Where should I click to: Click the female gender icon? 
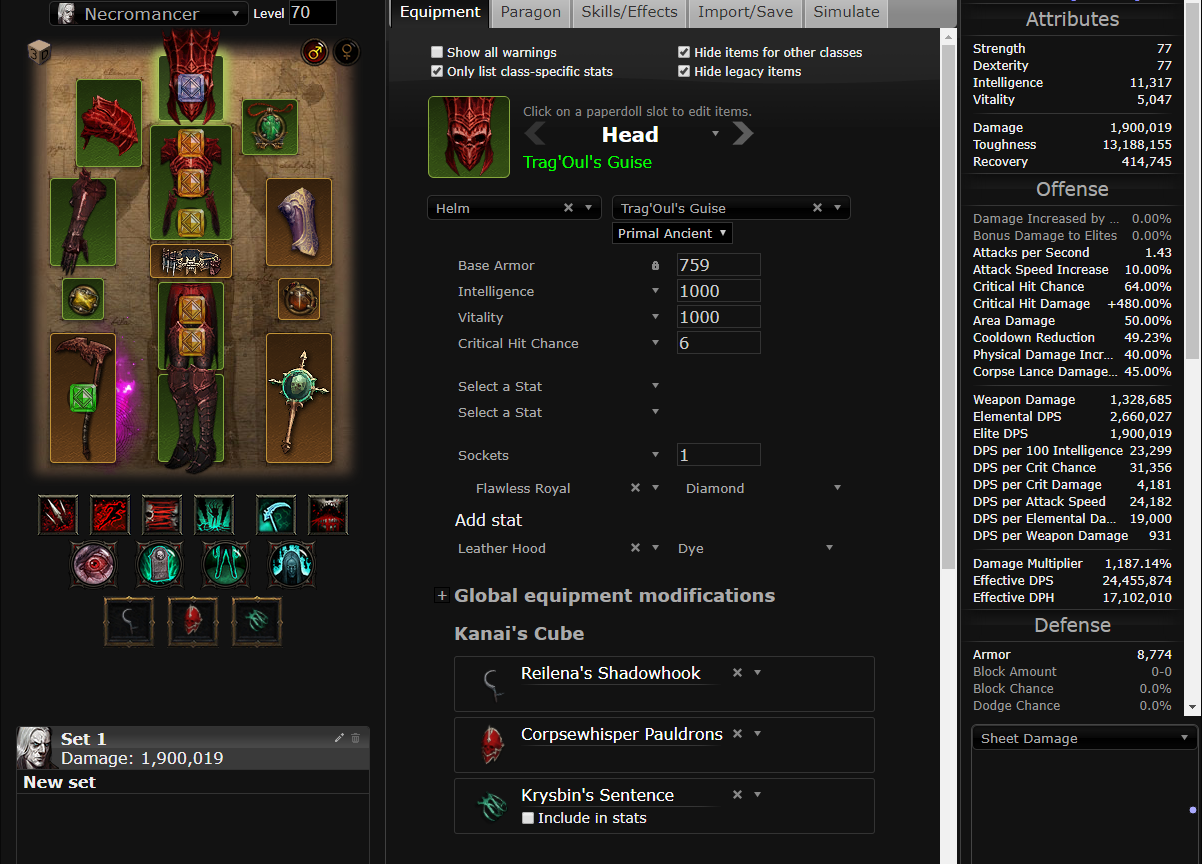tap(346, 53)
